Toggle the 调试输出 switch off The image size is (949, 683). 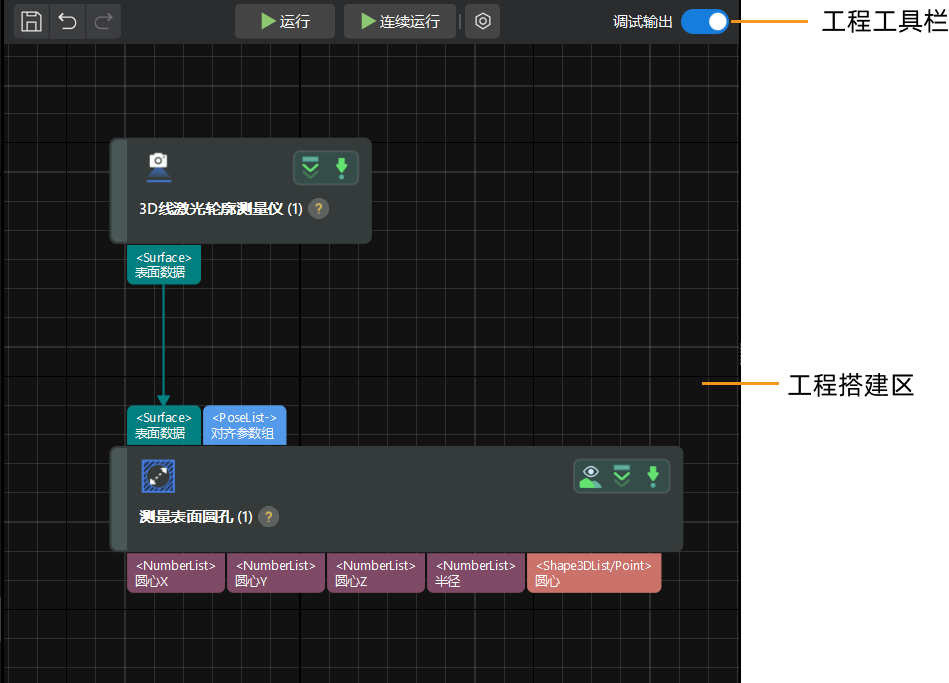[704, 21]
